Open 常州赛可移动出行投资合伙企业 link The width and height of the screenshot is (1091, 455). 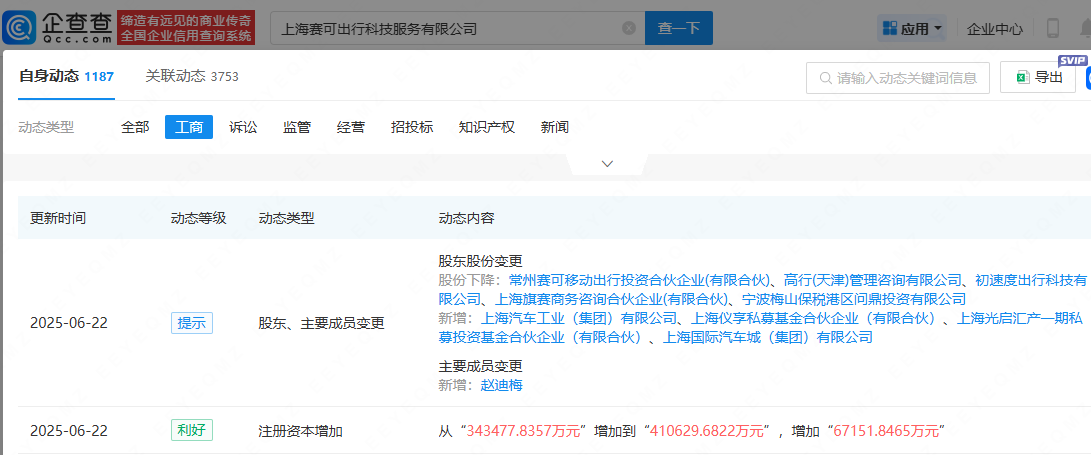(641, 280)
